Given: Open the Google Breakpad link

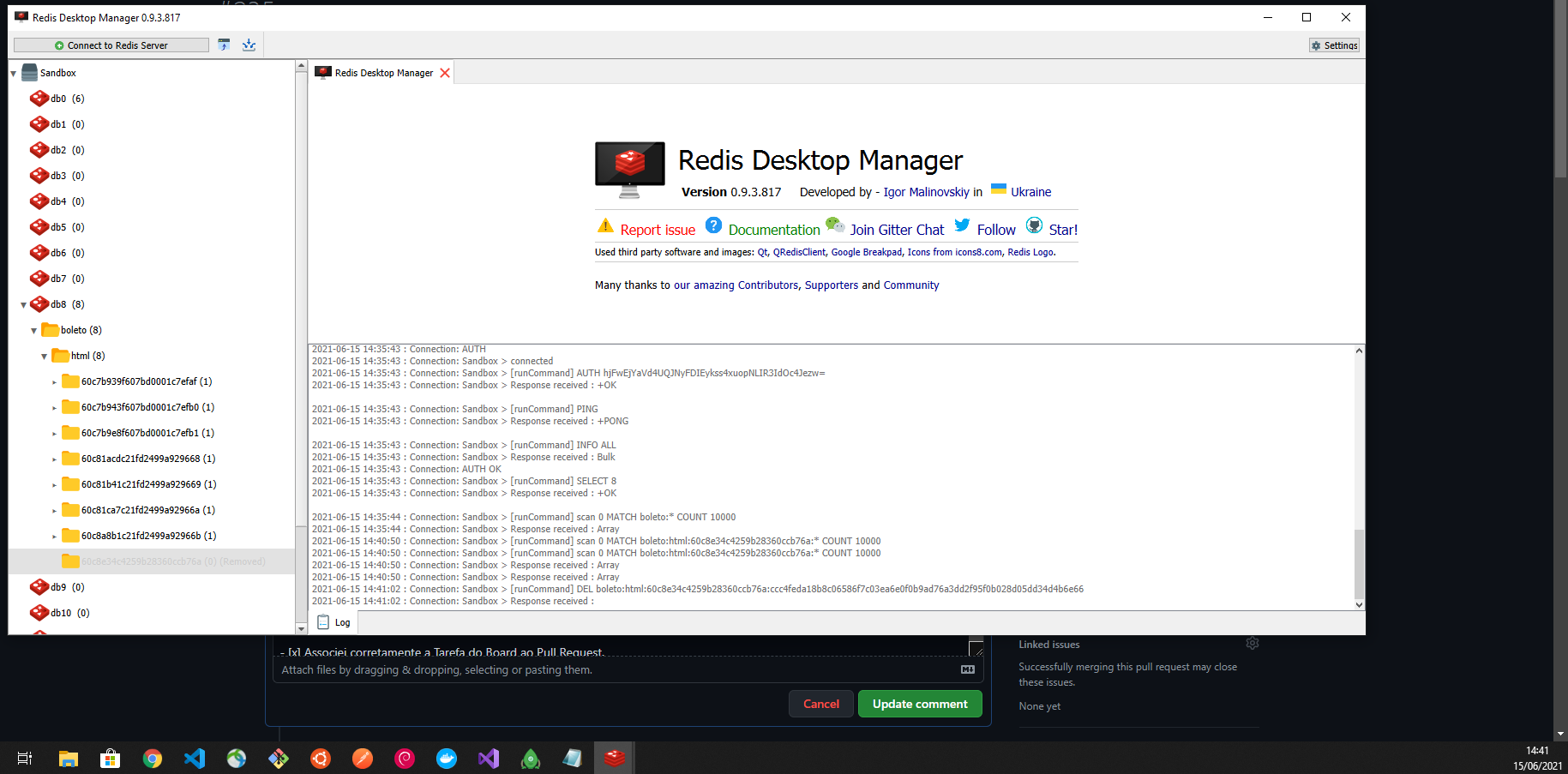Looking at the screenshot, I should (866, 252).
